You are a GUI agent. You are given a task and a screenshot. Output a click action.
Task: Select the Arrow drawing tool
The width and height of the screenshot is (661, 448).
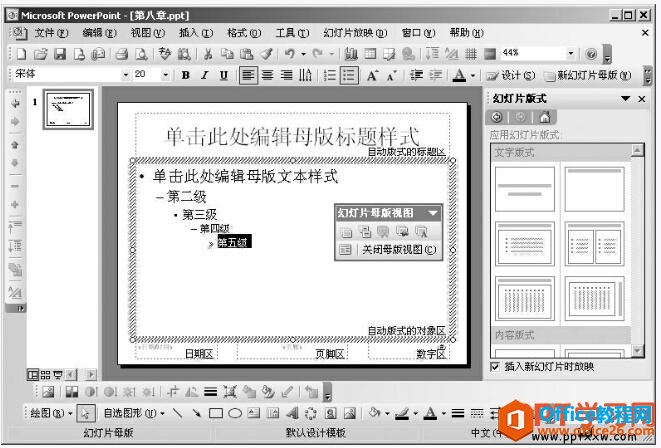pos(196,413)
